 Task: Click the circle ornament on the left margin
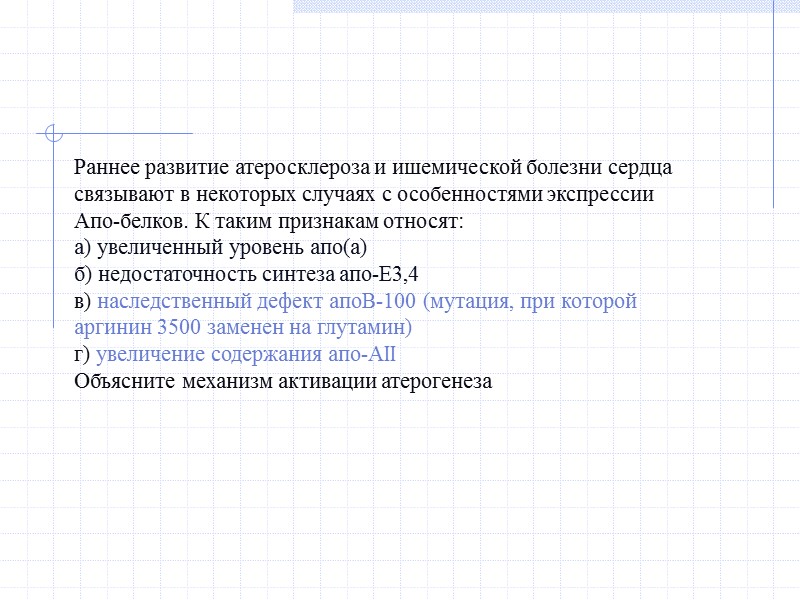[51, 133]
